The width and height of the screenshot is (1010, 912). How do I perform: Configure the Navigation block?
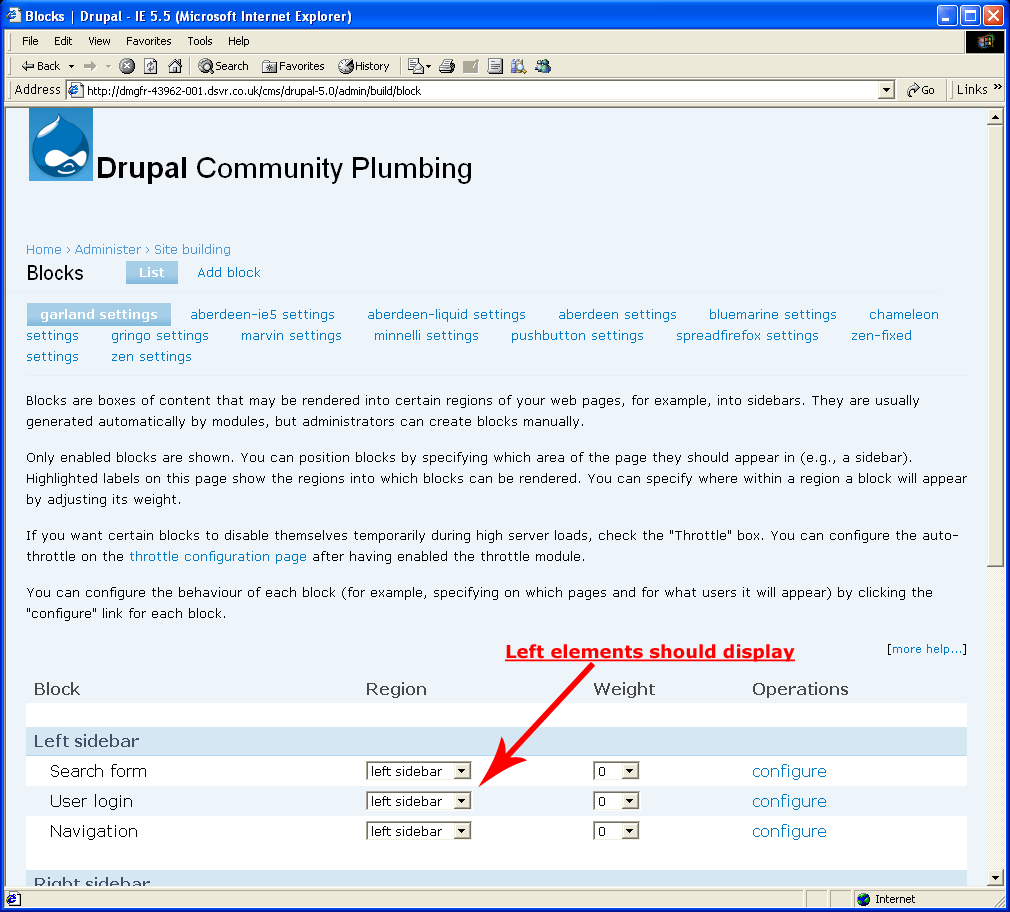(789, 831)
